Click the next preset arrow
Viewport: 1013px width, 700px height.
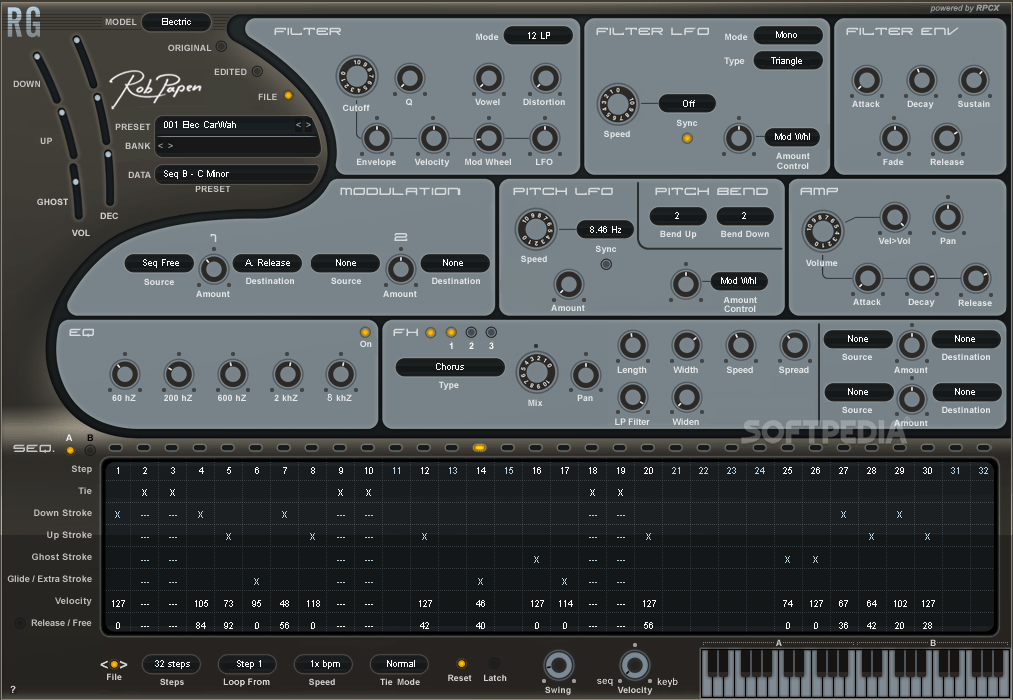point(308,125)
